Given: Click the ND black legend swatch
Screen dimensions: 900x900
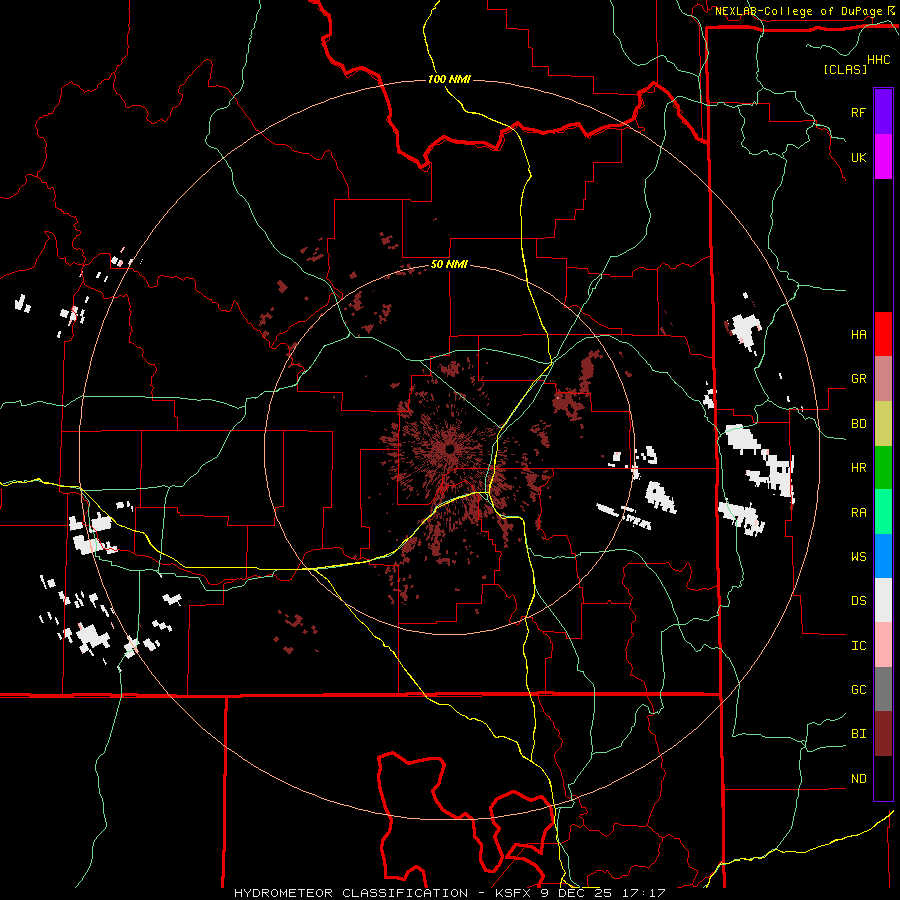Looking at the screenshot, I should coord(883,778).
